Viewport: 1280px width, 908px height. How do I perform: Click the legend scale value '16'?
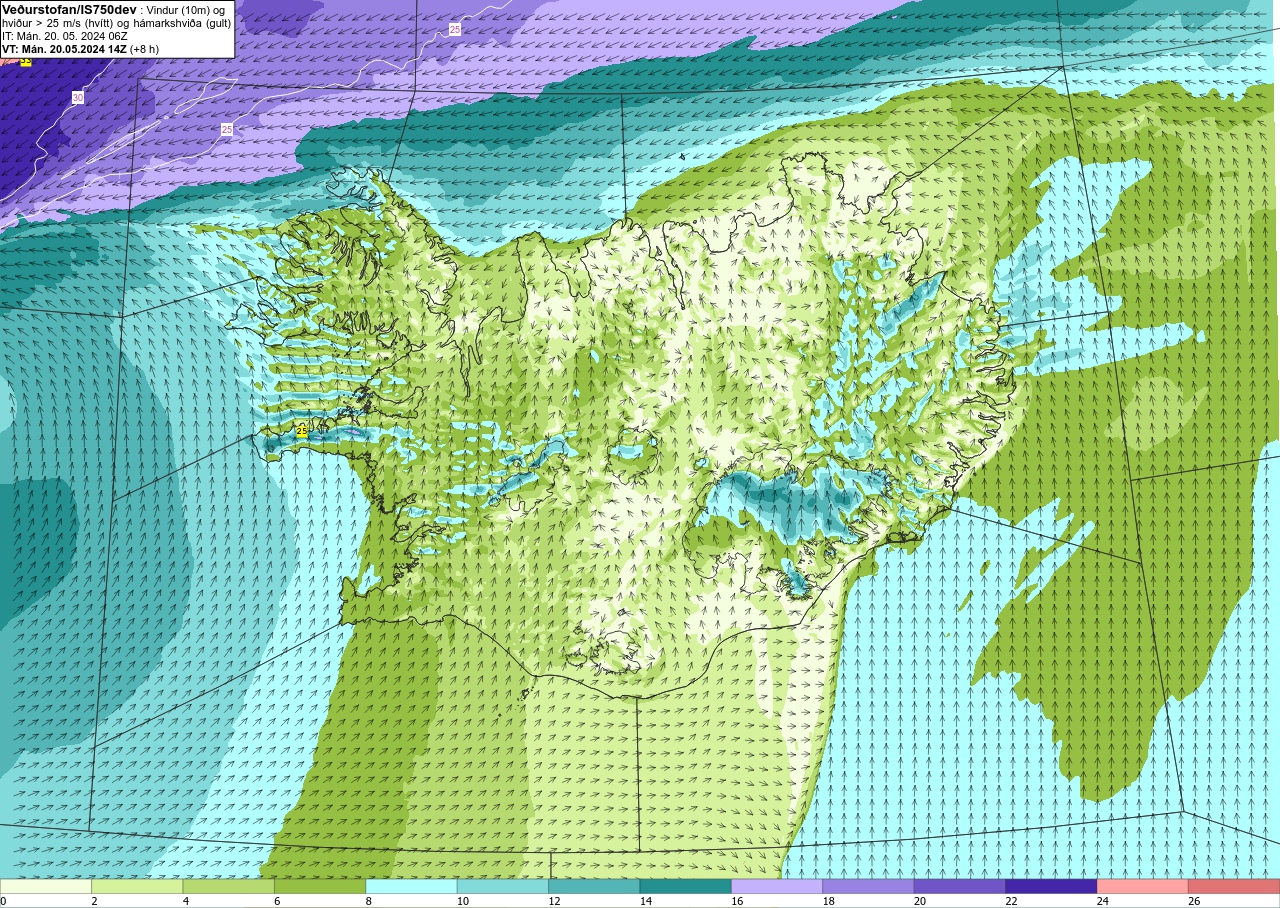pos(737,901)
